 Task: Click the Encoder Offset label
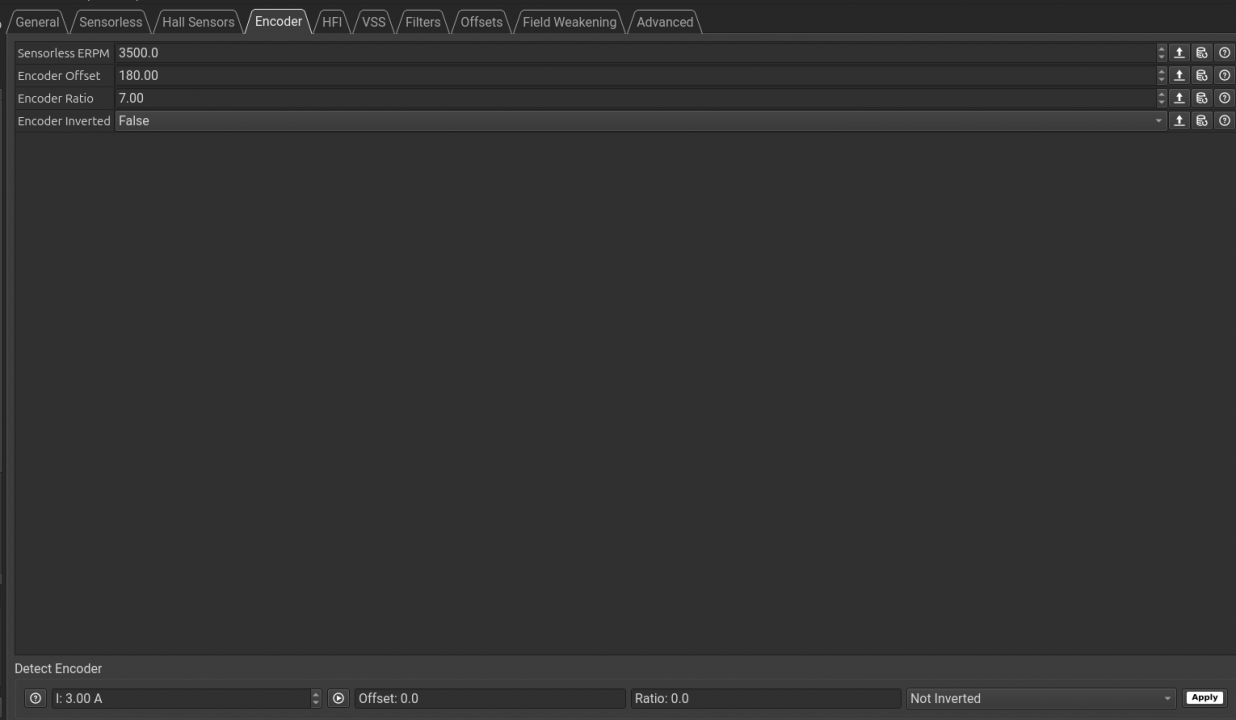click(x=59, y=76)
